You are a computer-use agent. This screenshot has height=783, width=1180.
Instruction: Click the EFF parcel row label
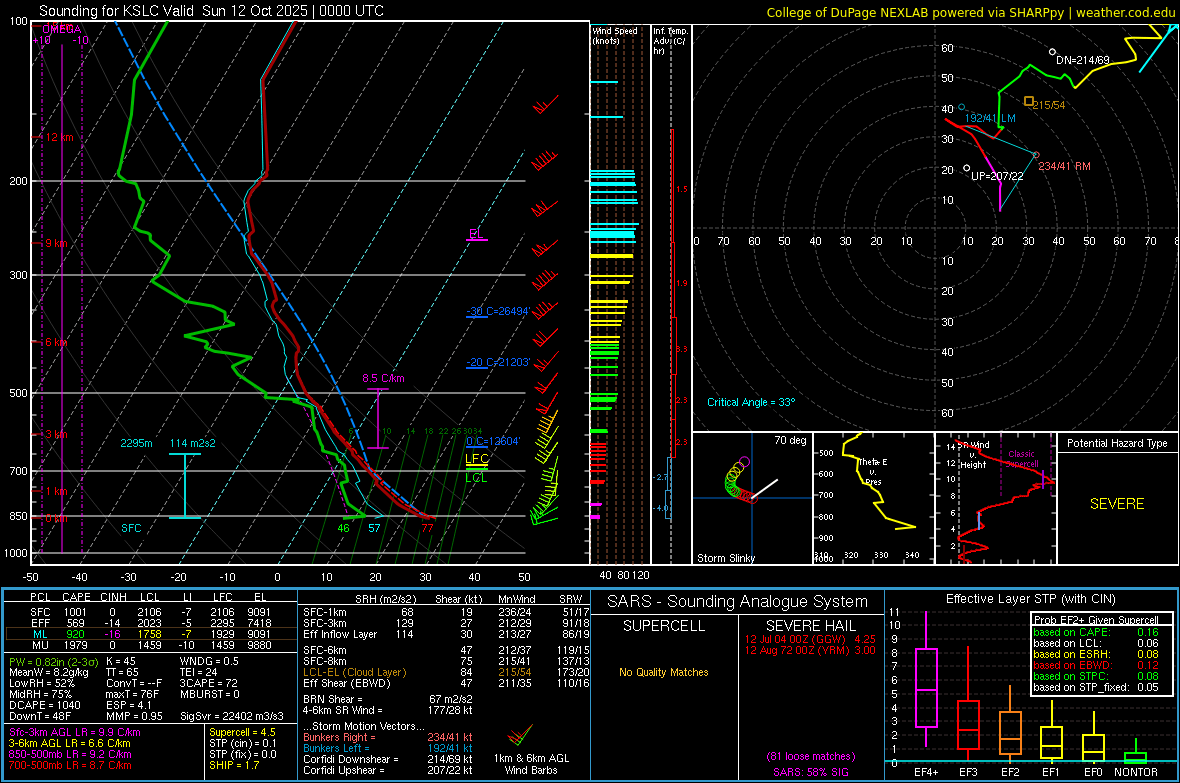coord(40,623)
